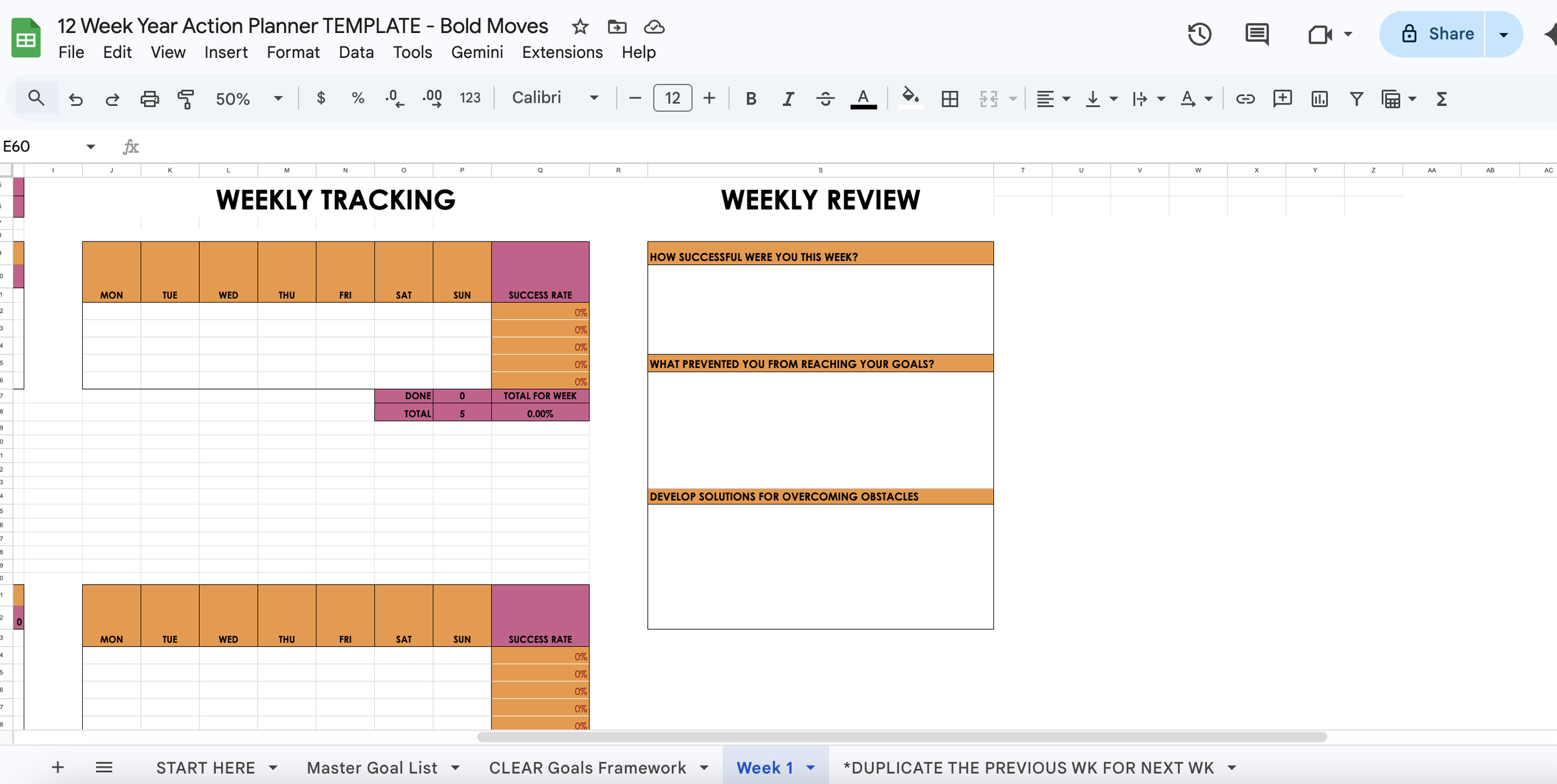This screenshot has width=1557, height=784.
Task: Toggle italic formatting
Action: tap(788, 98)
